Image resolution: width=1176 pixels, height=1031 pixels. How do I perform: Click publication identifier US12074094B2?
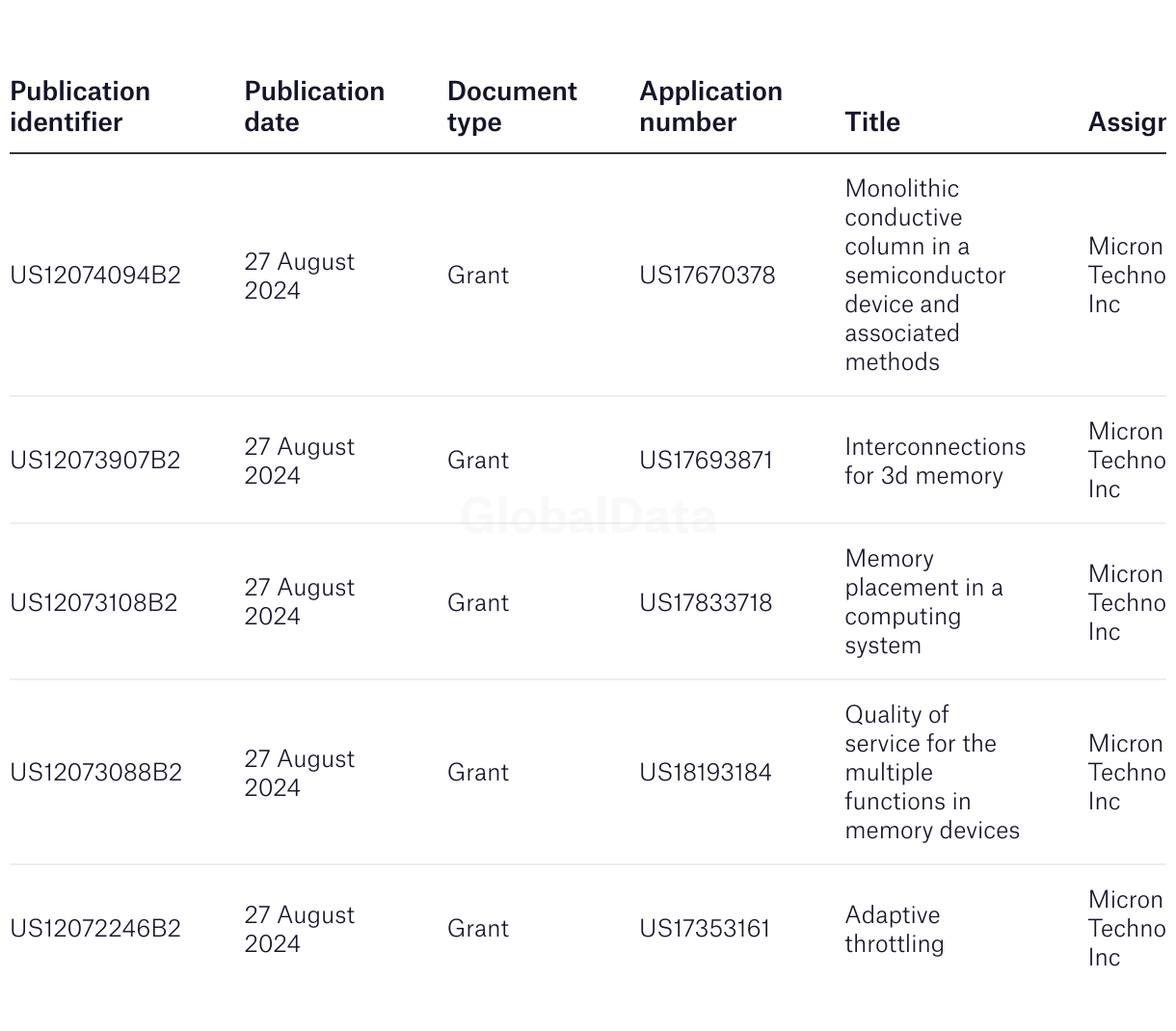tap(95, 276)
